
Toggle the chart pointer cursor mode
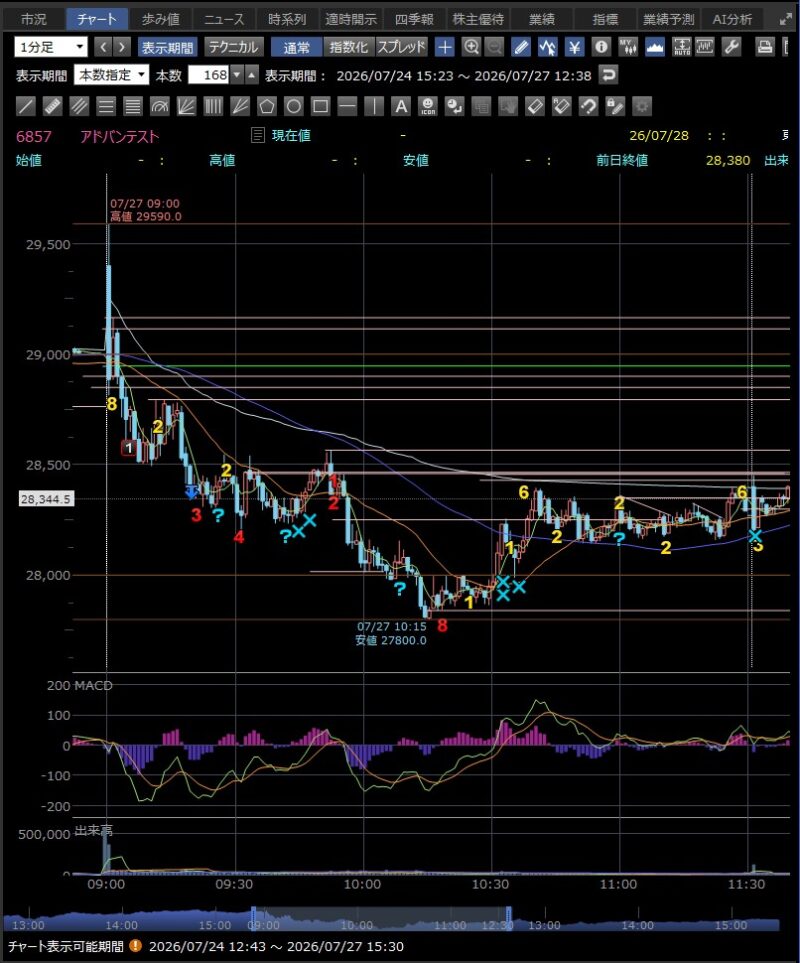pos(548,47)
